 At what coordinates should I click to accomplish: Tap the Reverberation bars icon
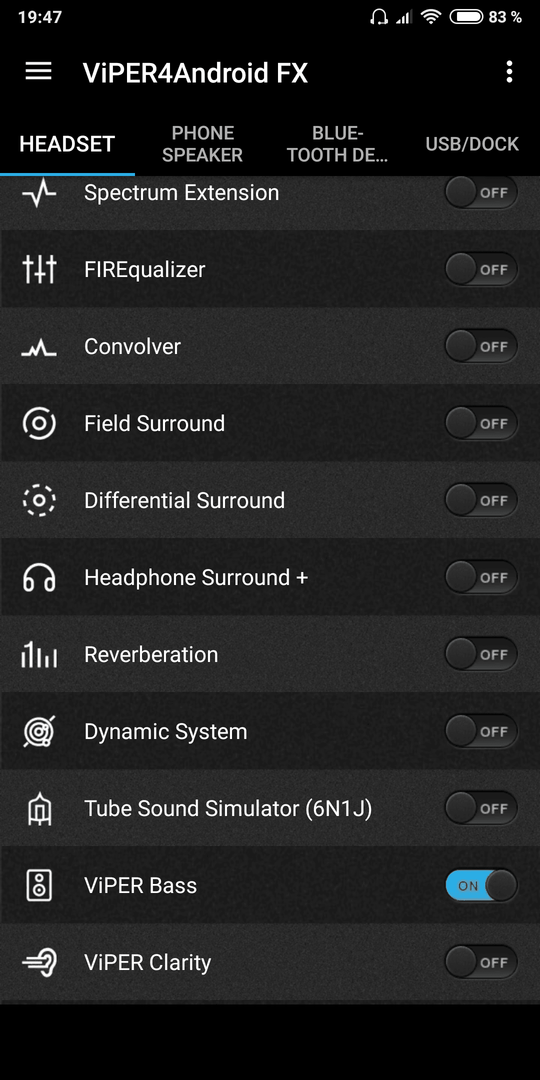click(39, 654)
